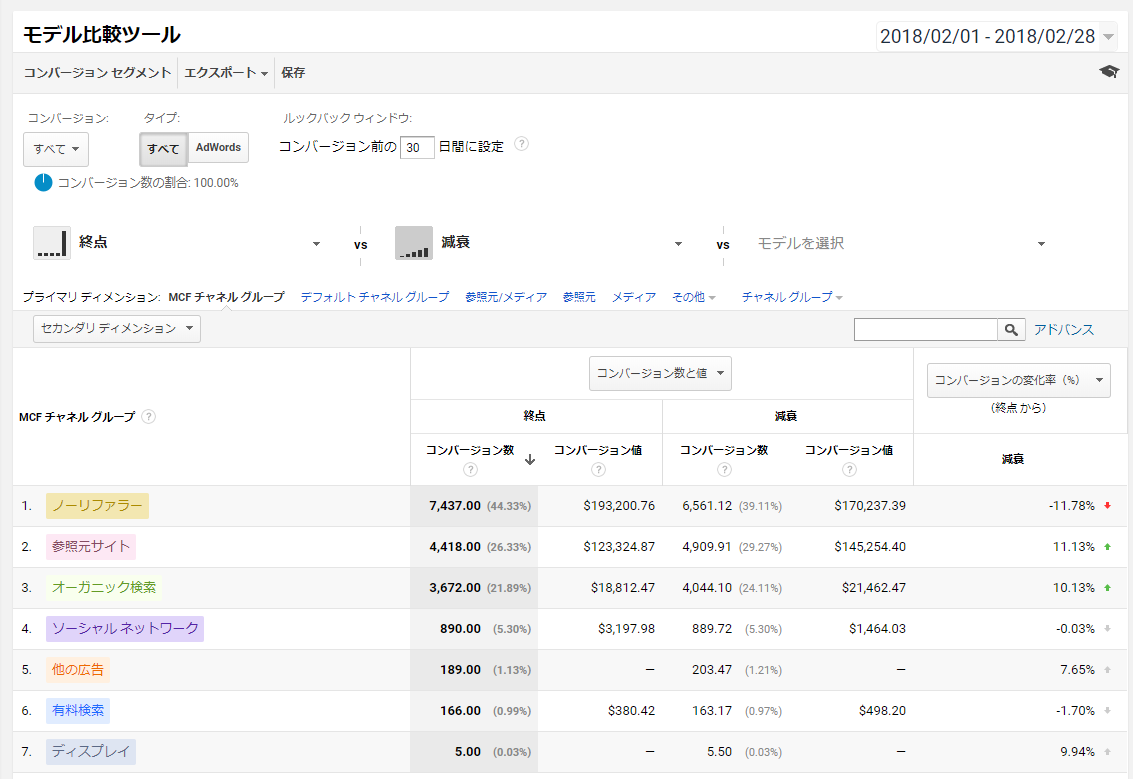Switch to デフォルト チャネル グループ dimension

pyautogui.click(x=374, y=297)
